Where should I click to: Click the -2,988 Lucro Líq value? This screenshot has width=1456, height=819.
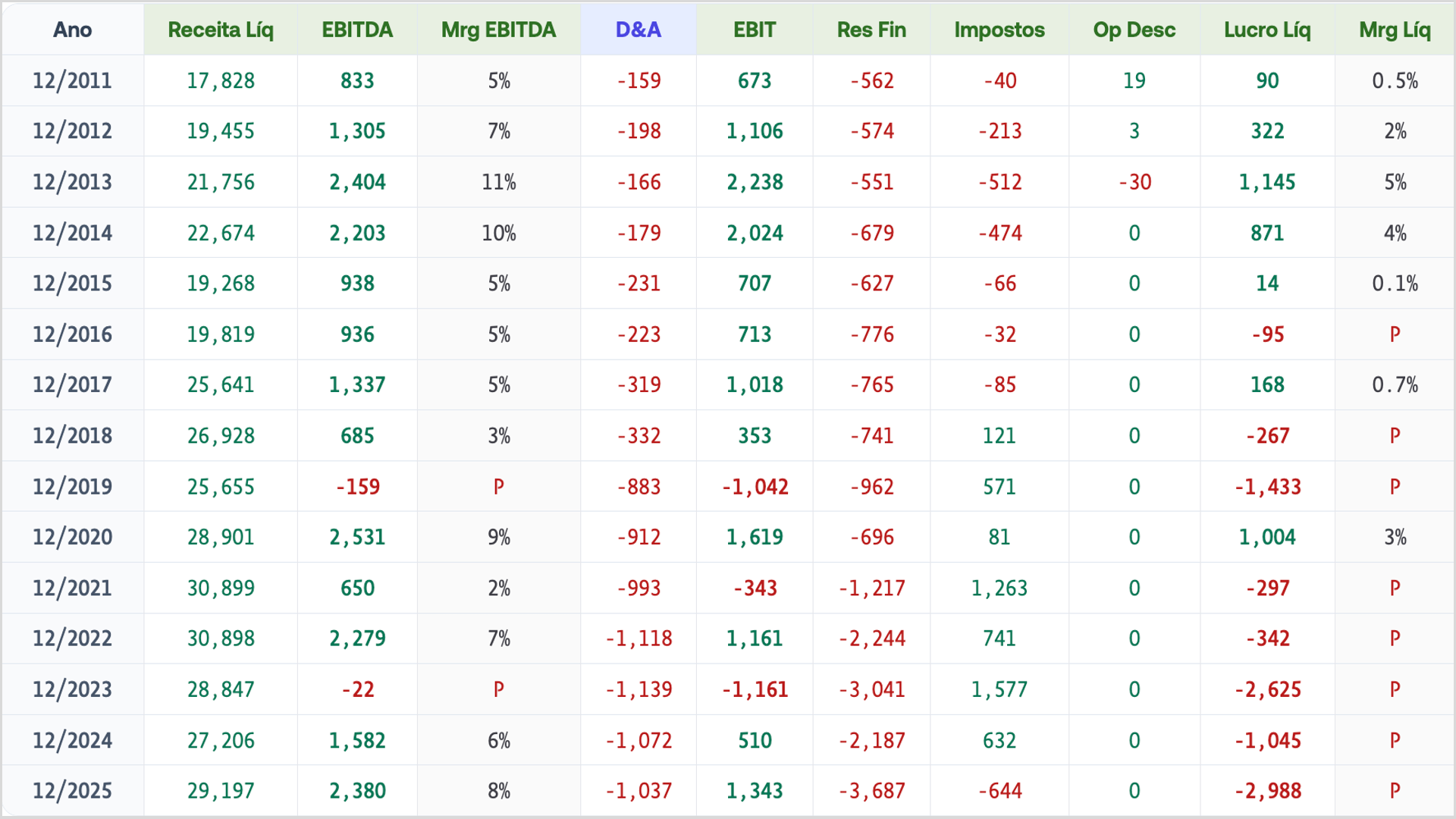tap(1267, 791)
